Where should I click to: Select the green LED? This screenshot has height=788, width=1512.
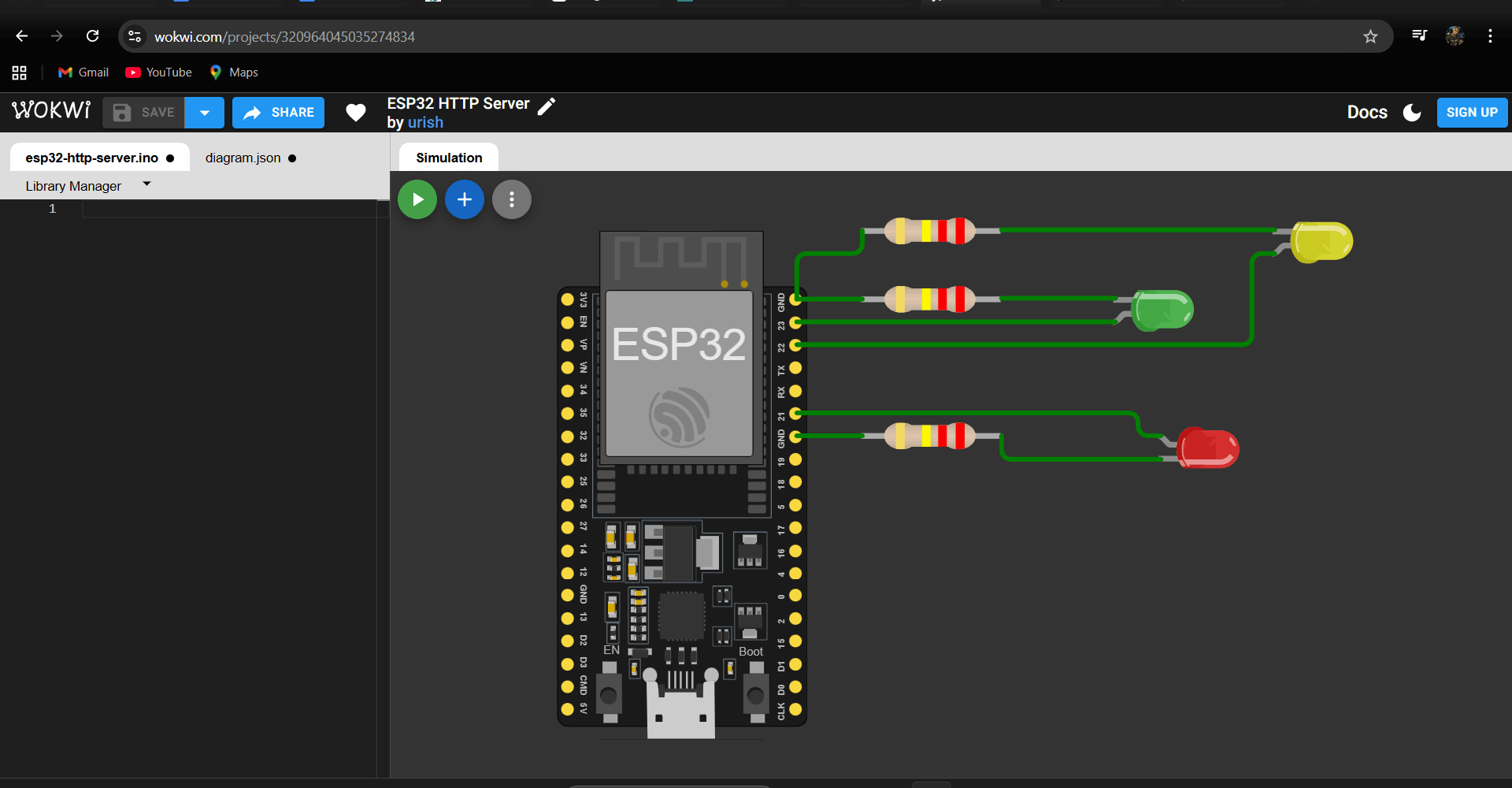tap(1162, 310)
